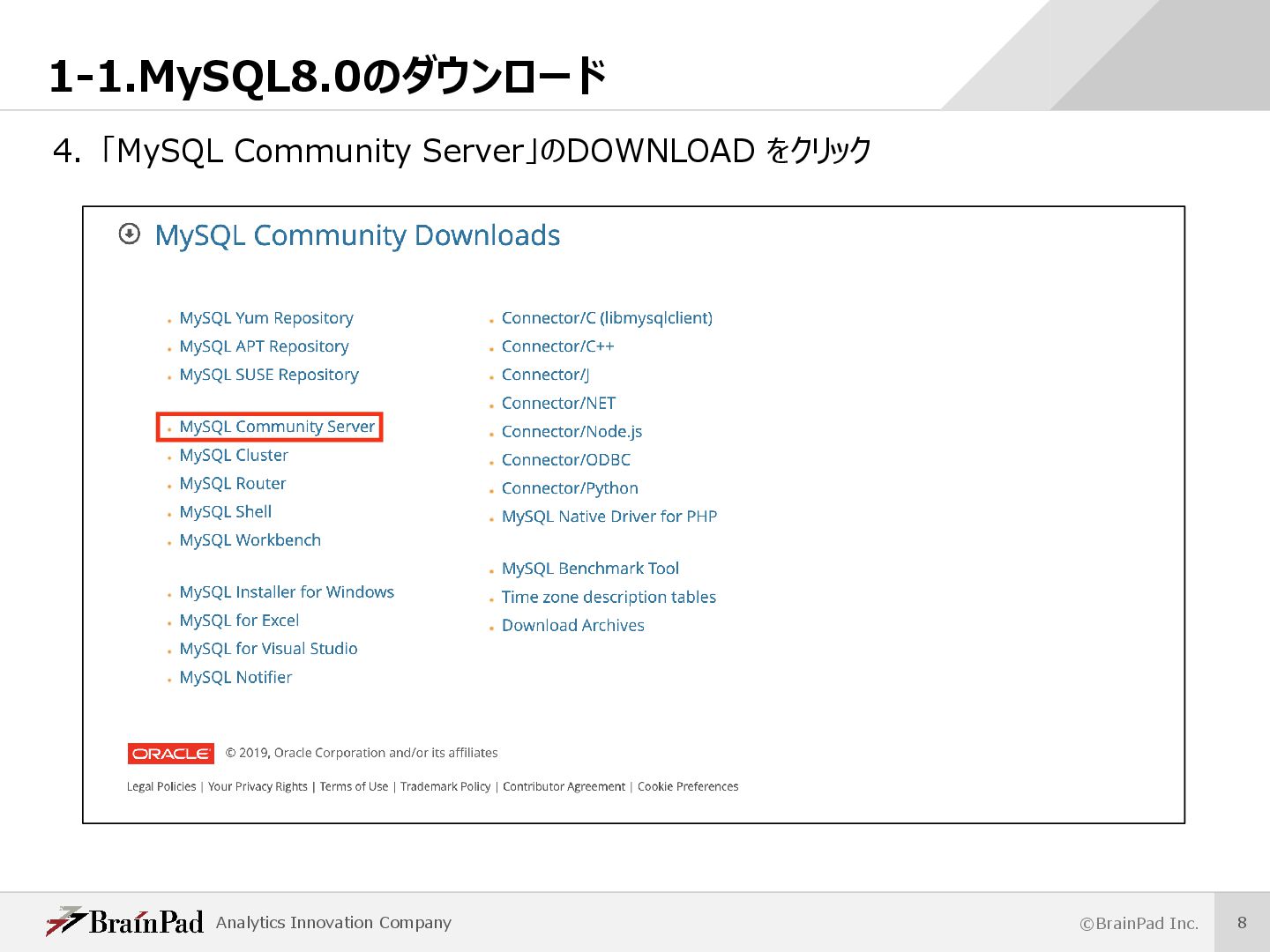This screenshot has width=1270, height=952.
Task: Select Connector/J link
Action: (x=545, y=375)
